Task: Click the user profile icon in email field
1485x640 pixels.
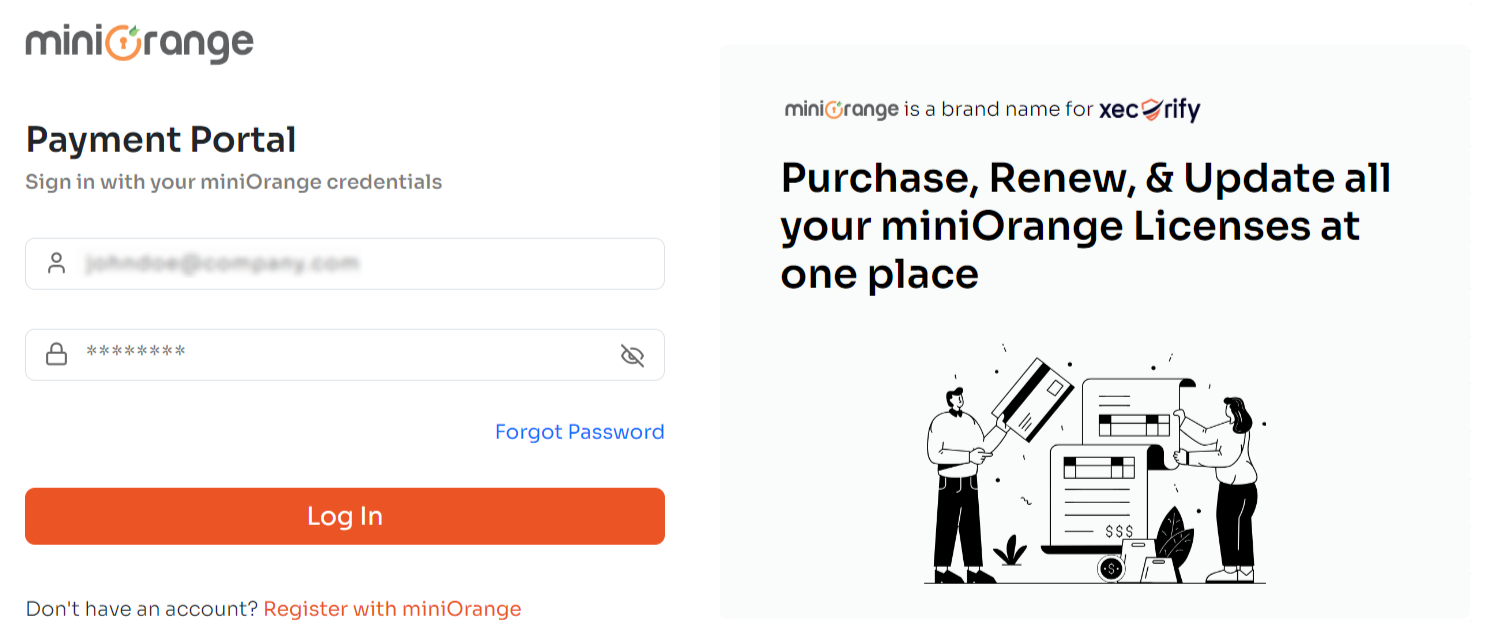Action: pyautogui.click(x=57, y=264)
